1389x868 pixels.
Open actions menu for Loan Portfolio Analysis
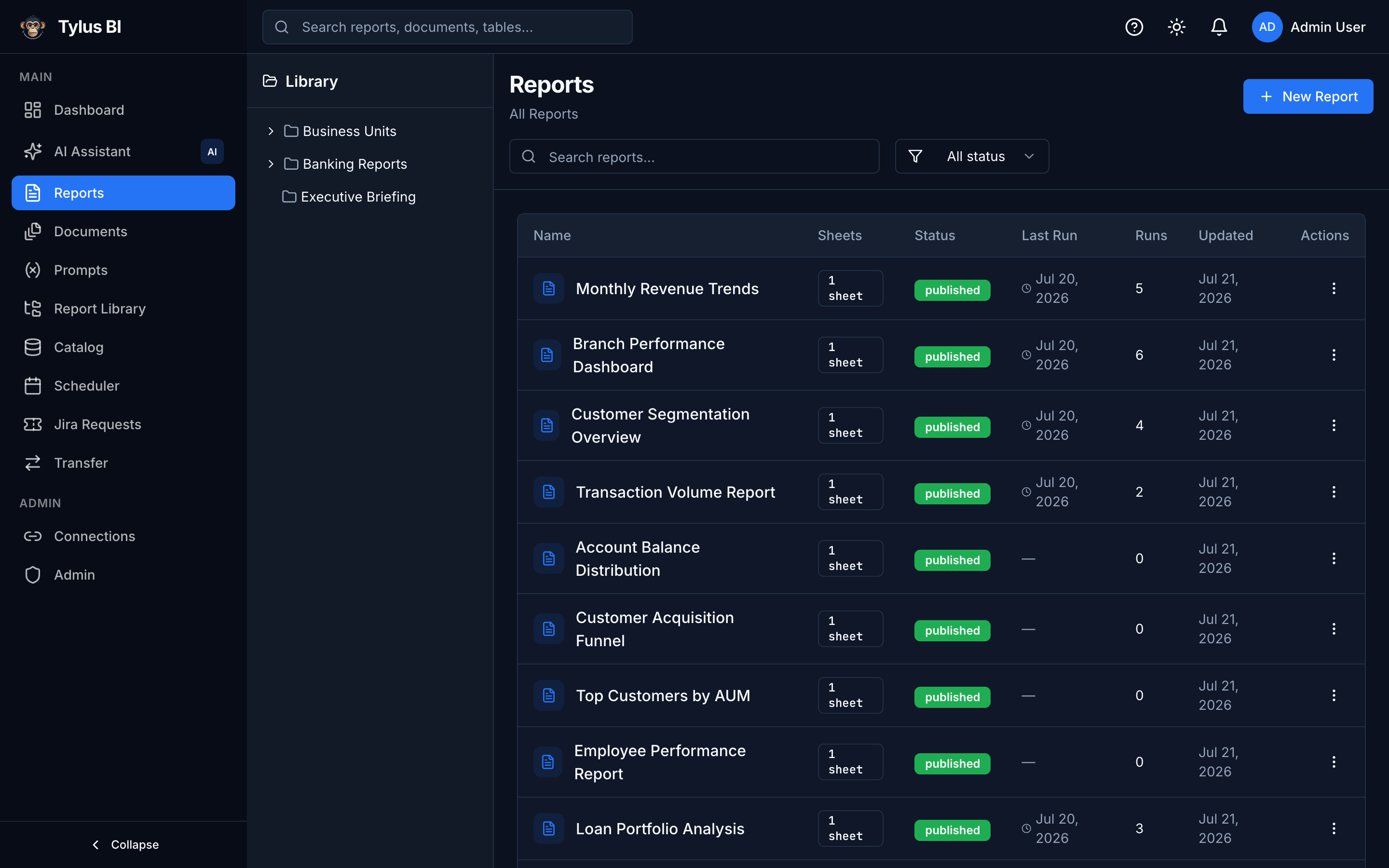1334,828
